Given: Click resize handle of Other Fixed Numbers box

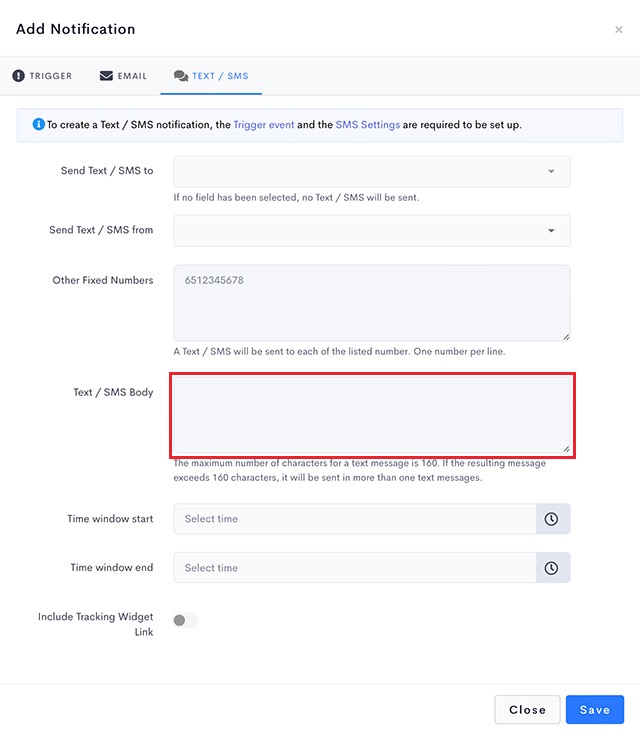Looking at the screenshot, I should pos(565,336).
